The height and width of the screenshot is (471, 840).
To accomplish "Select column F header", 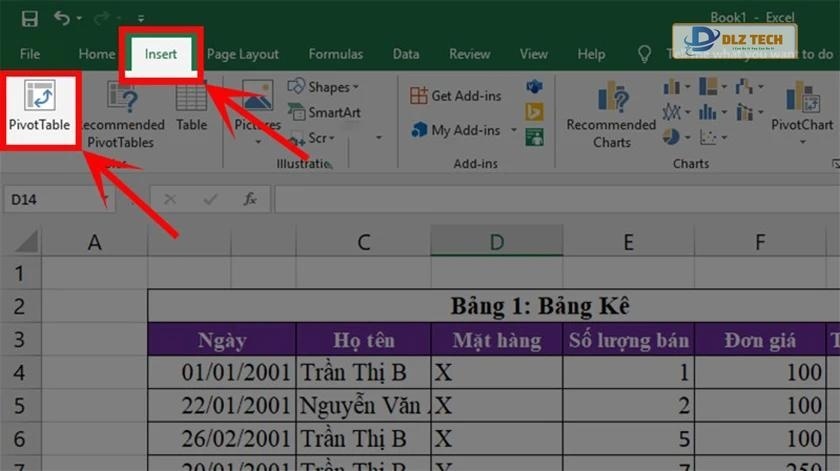I will 760,242.
